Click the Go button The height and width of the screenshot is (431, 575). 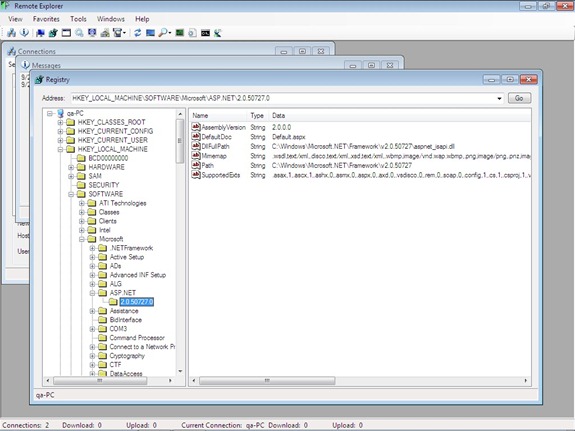tap(519, 98)
